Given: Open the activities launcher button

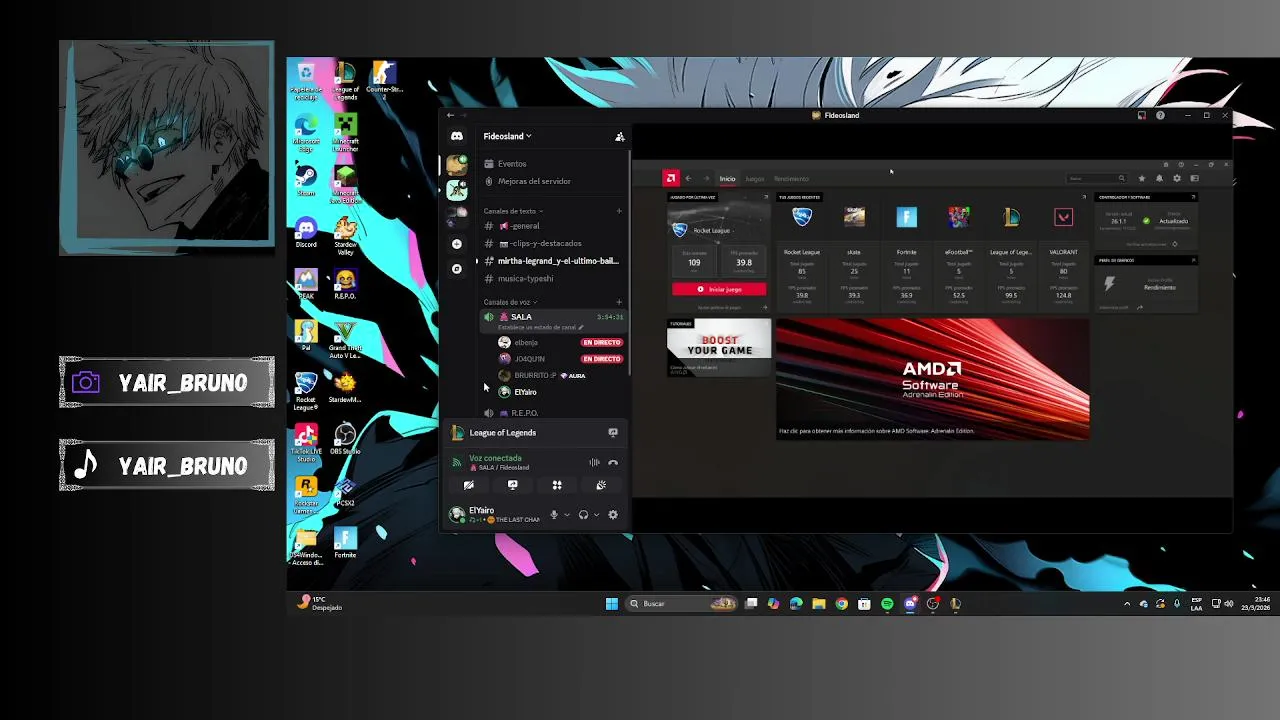Looking at the screenshot, I should [x=557, y=485].
